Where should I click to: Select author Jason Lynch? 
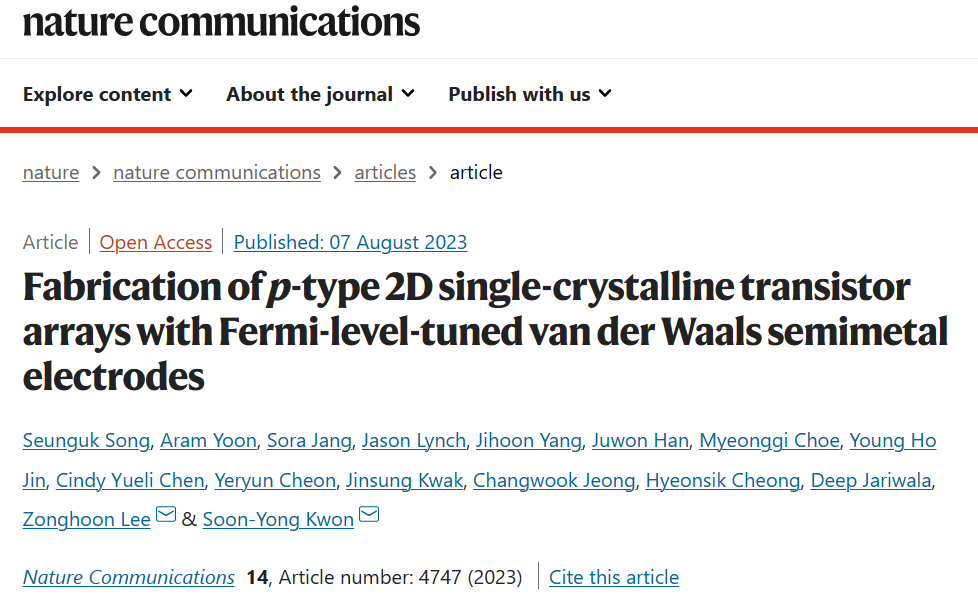[414, 441]
